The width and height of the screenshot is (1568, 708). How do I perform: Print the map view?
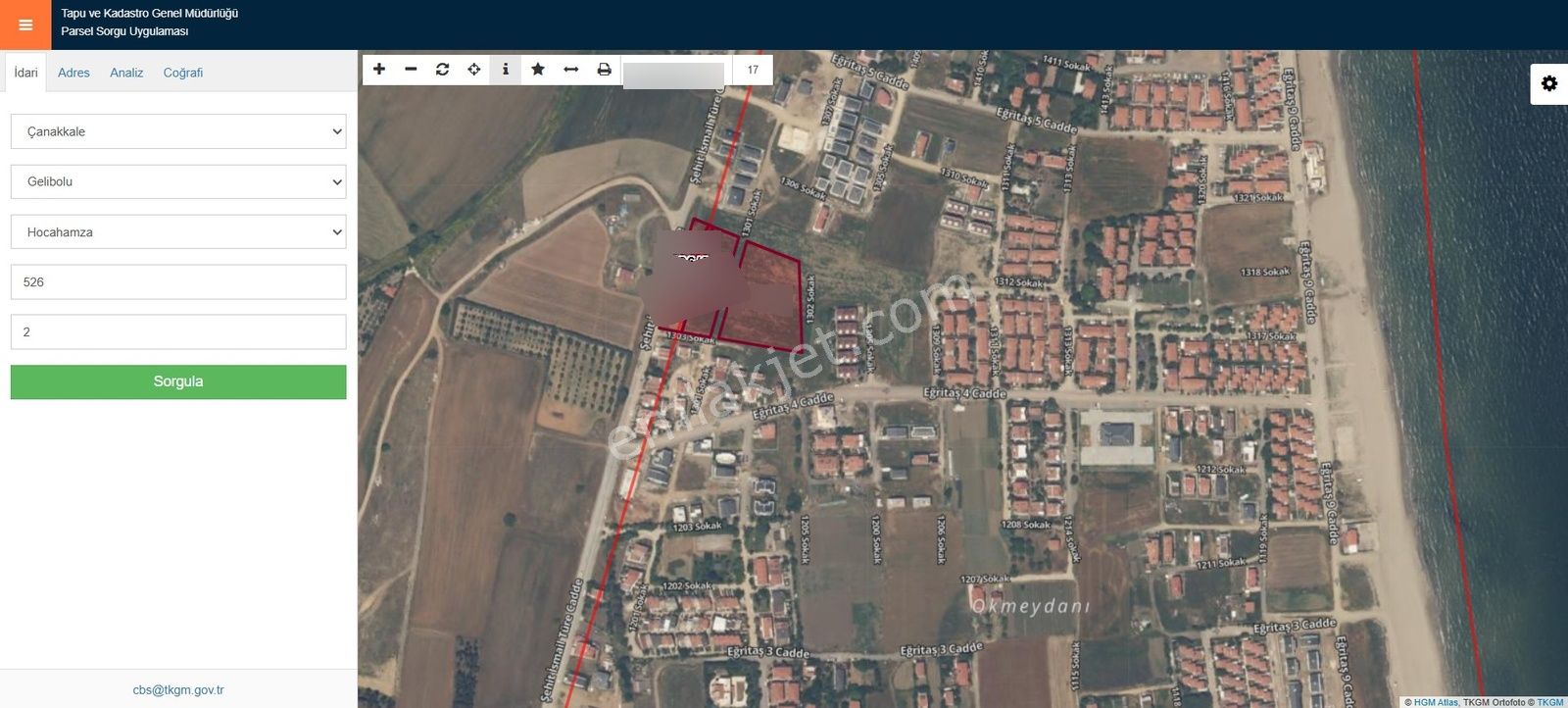(x=604, y=70)
